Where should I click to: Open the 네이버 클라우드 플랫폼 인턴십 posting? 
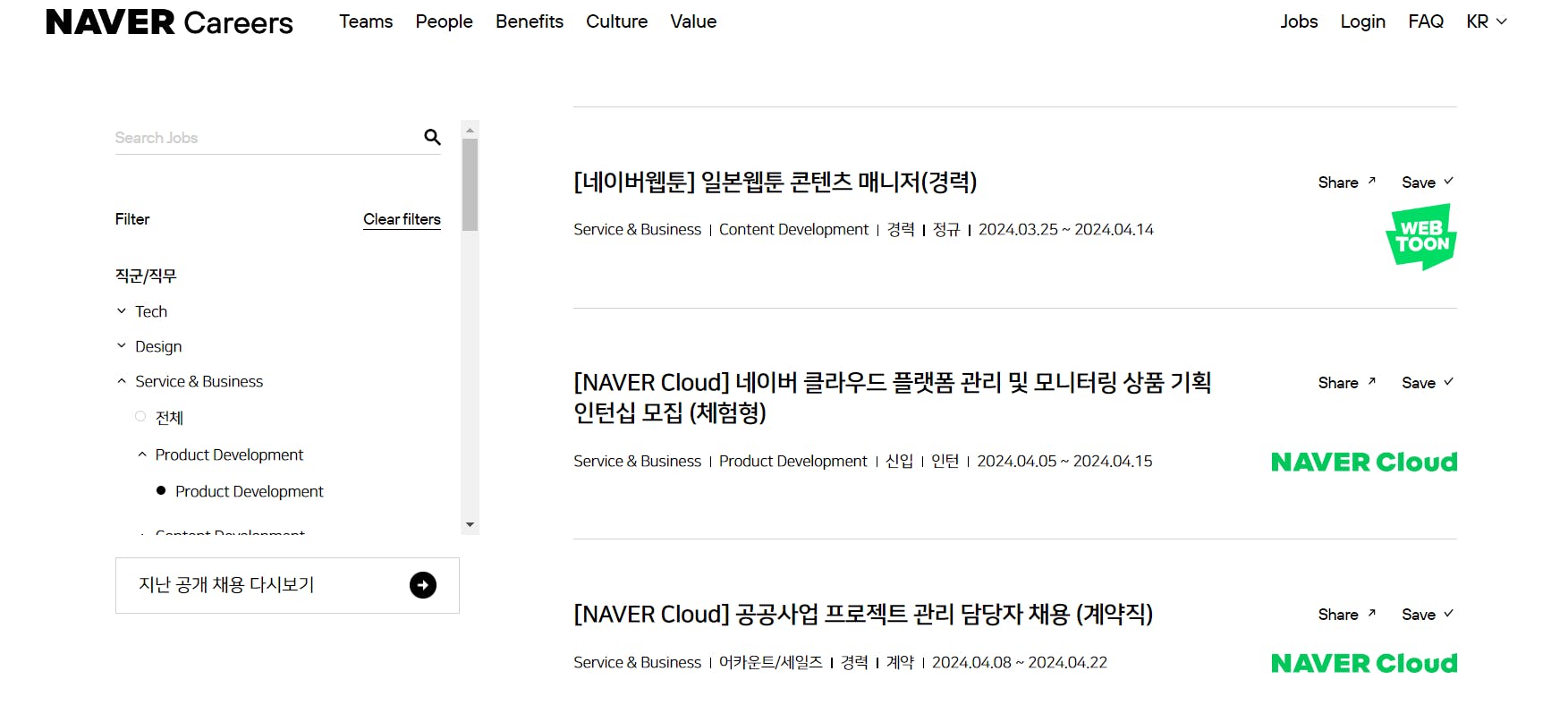coord(893,397)
